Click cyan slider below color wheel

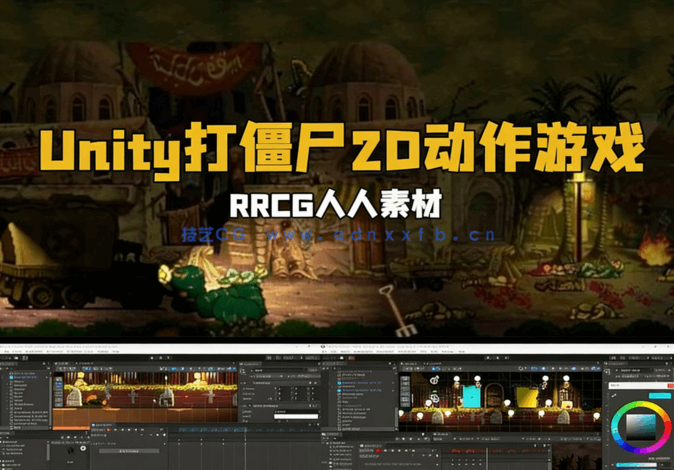(x=637, y=465)
